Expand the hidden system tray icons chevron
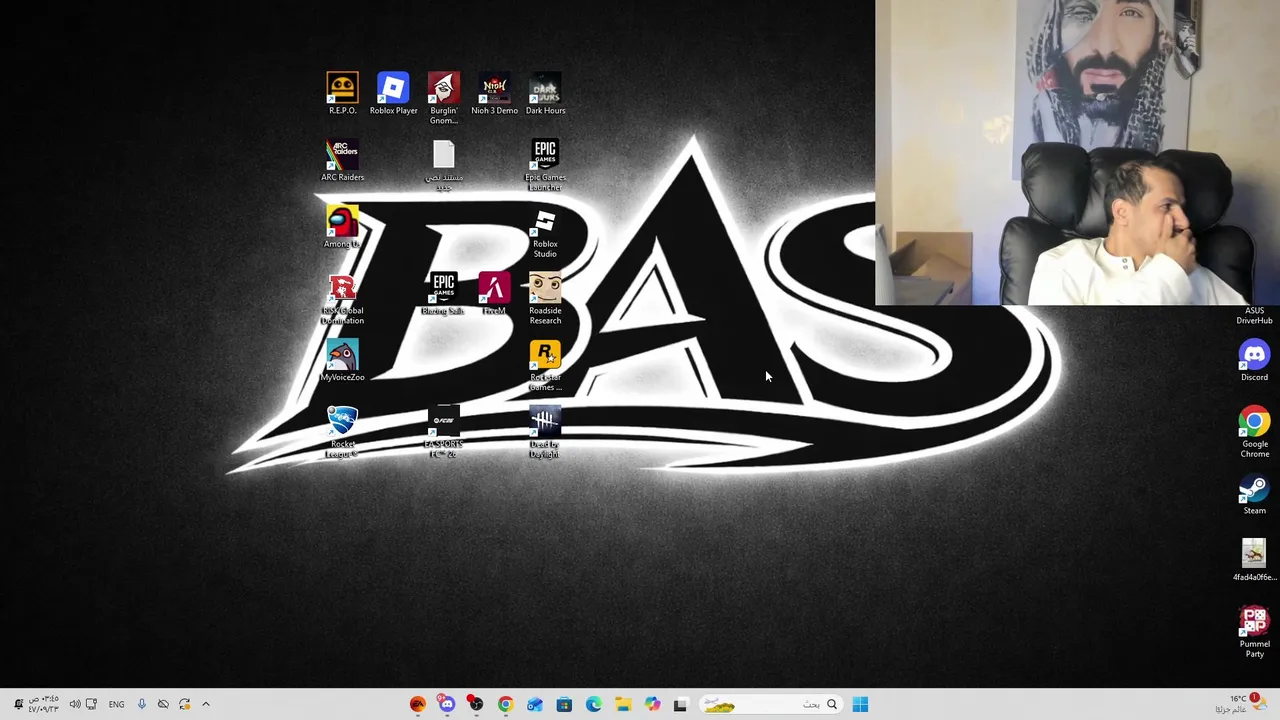Image resolution: width=1280 pixels, height=720 pixels. tap(206, 704)
